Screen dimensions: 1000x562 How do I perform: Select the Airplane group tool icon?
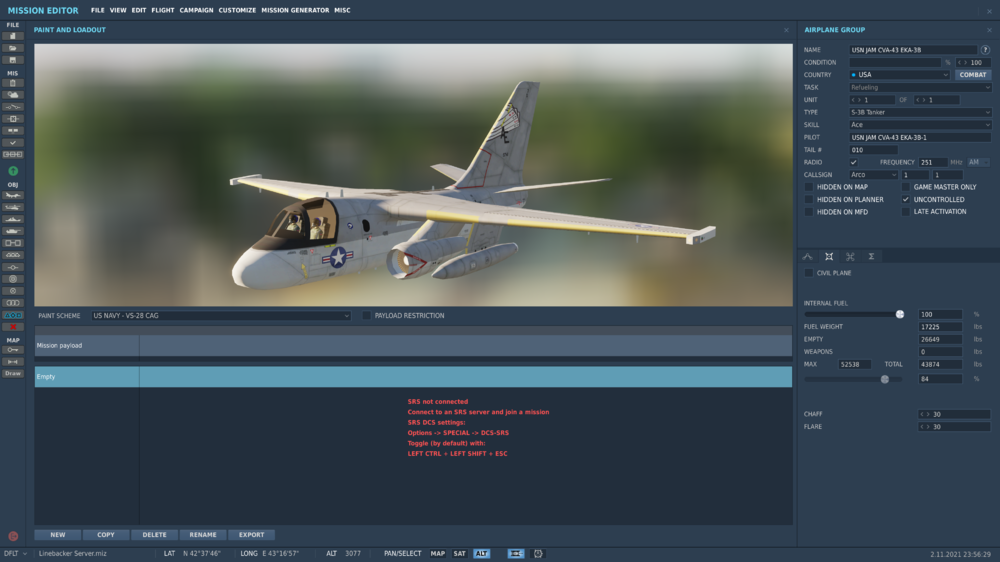tap(13, 195)
